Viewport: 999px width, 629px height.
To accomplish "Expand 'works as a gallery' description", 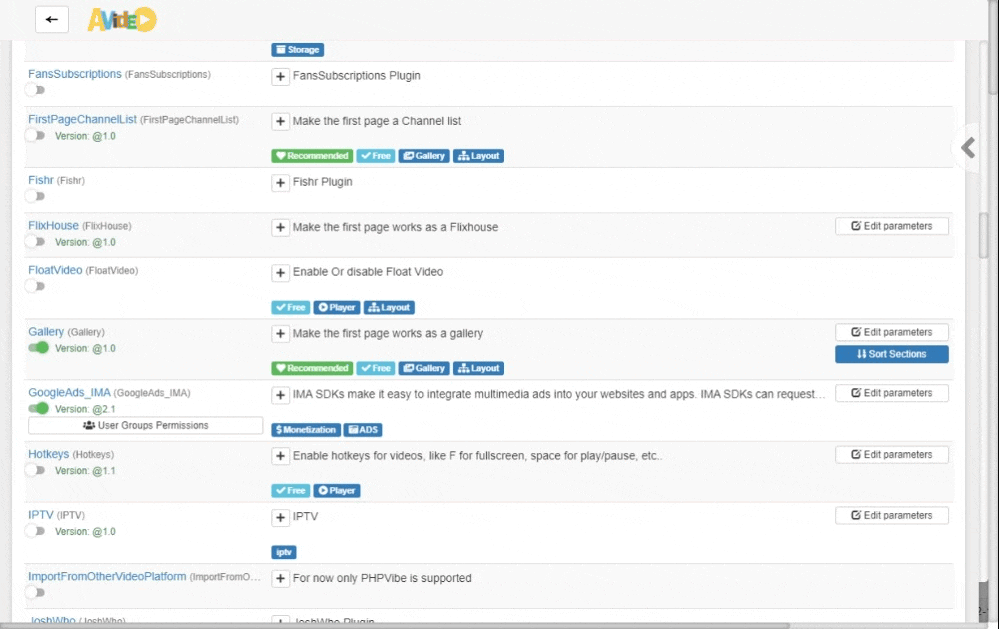I will 280,334.
